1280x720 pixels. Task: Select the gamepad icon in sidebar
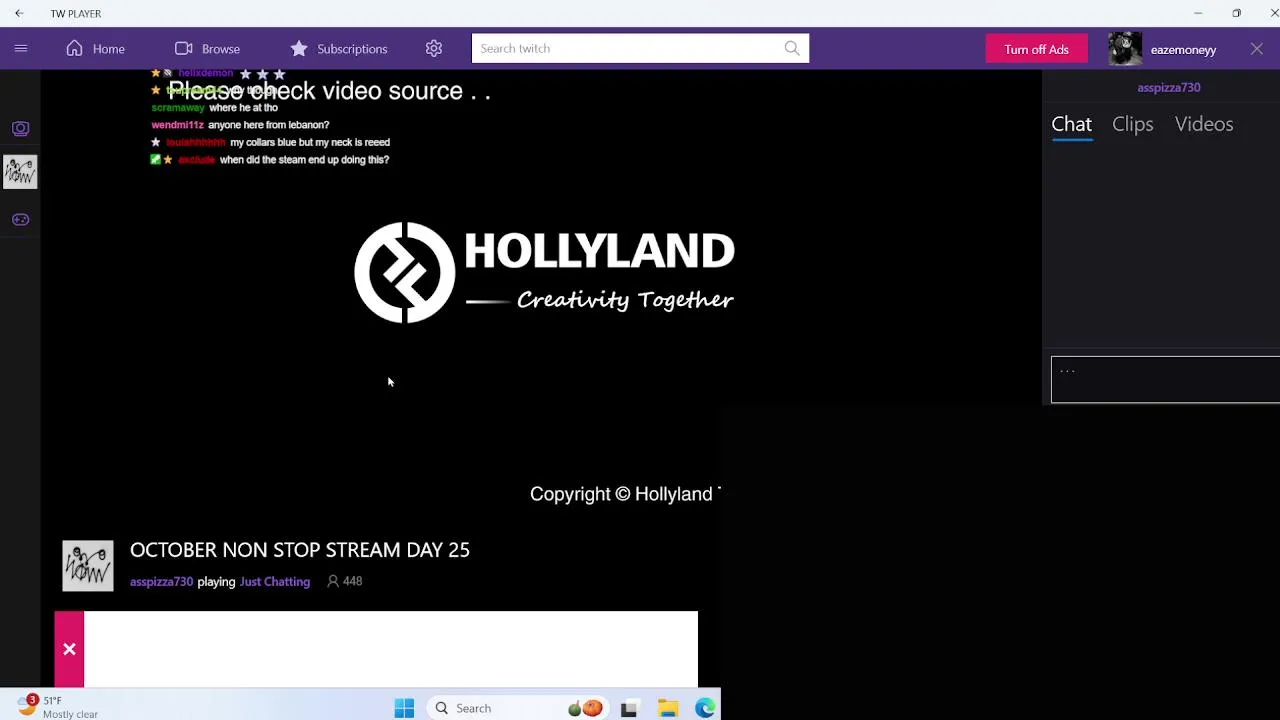tap(20, 219)
